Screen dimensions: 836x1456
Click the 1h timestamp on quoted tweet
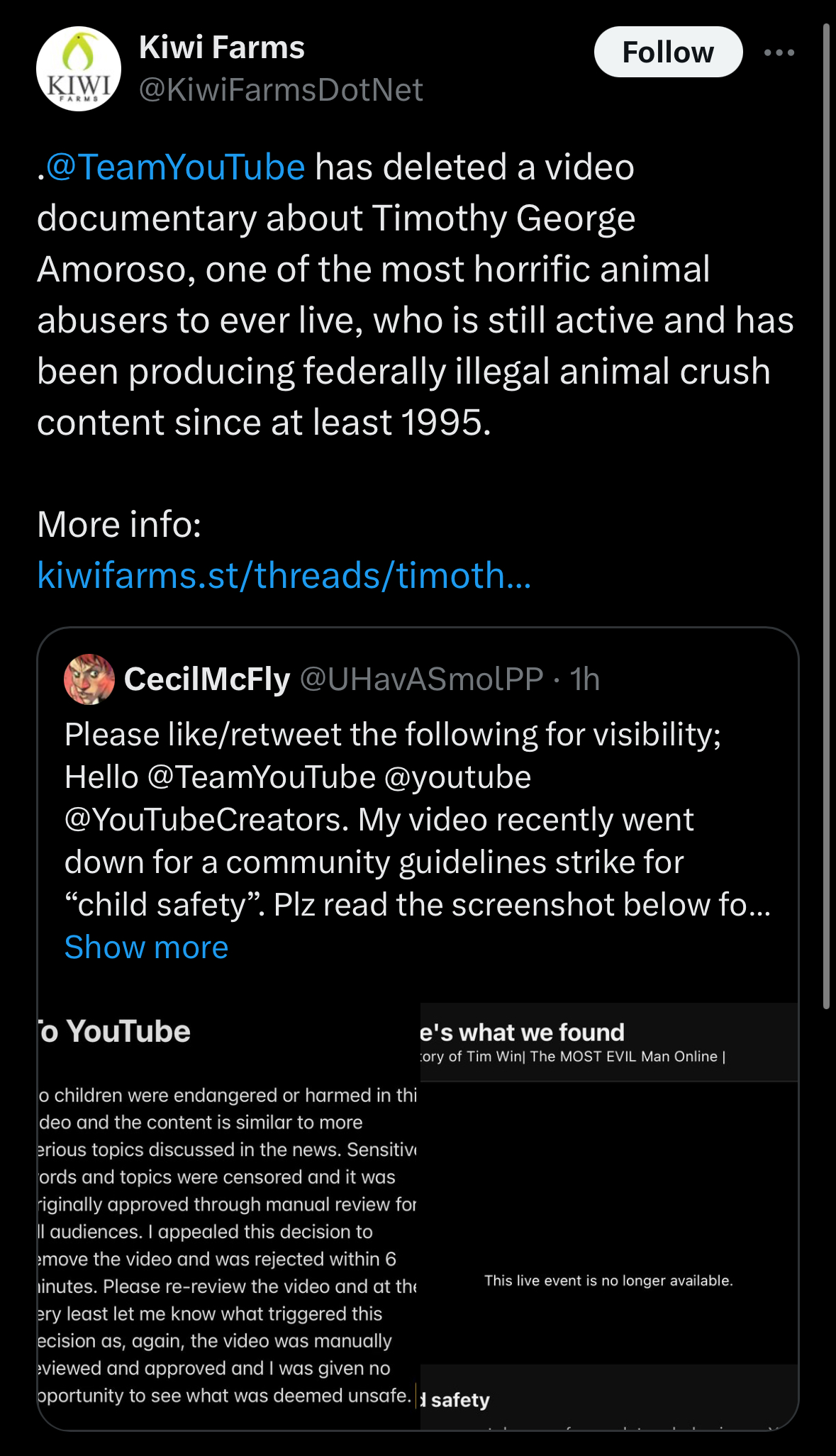(x=585, y=679)
